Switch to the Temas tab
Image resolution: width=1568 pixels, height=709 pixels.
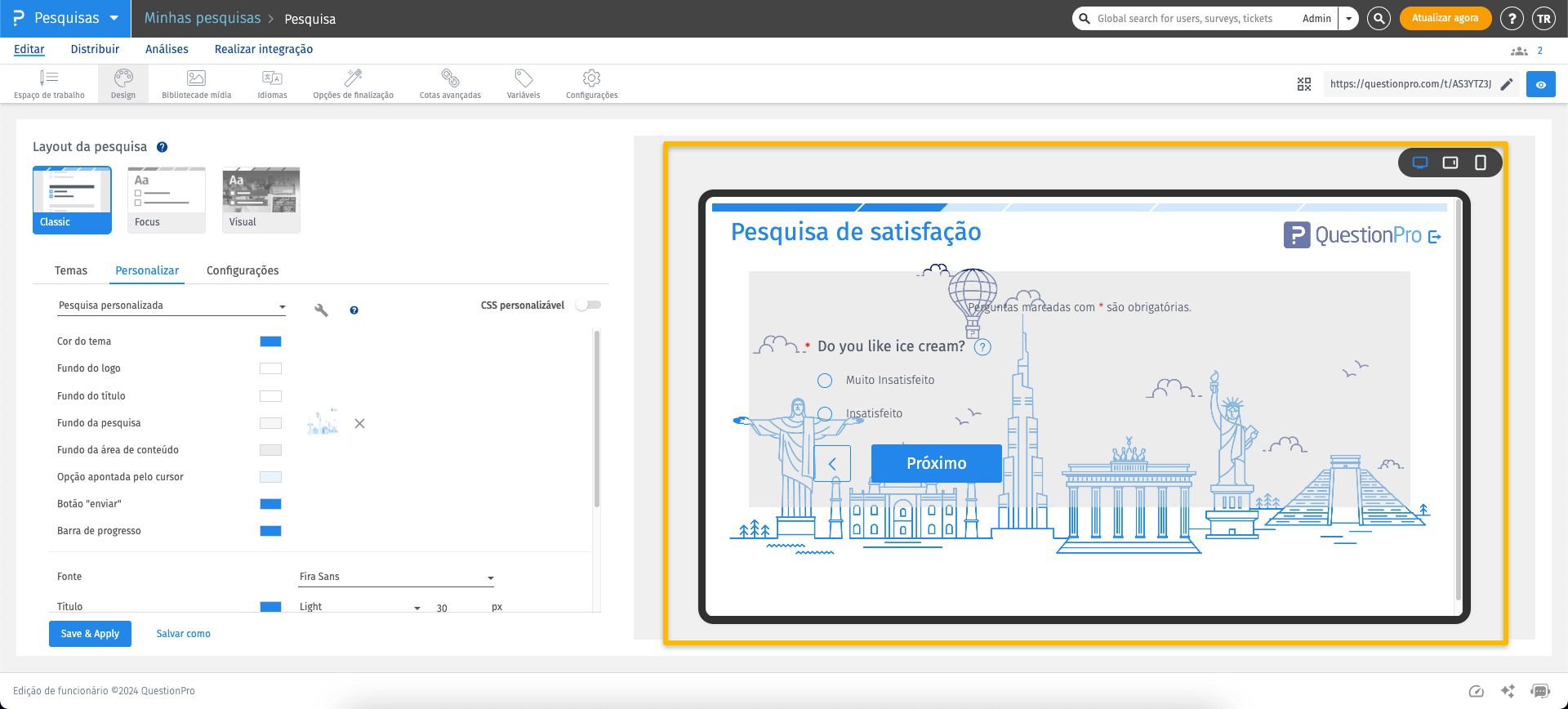coord(71,270)
